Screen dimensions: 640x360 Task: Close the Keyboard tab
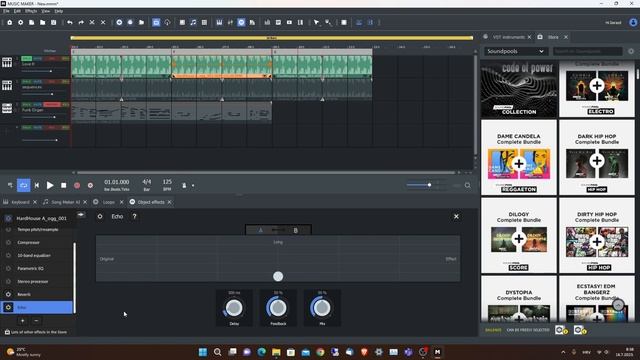pyautogui.click(x=35, y=202)
